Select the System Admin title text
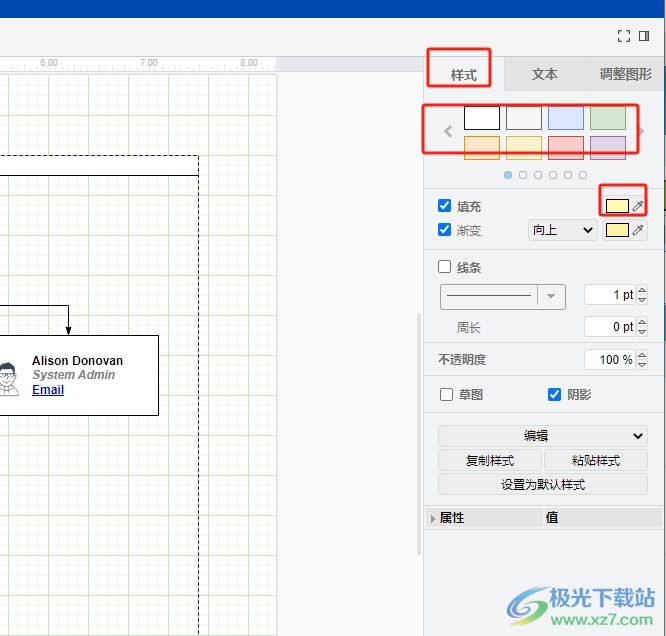This screenshot has width=666, height=636. tap(73, 375)
